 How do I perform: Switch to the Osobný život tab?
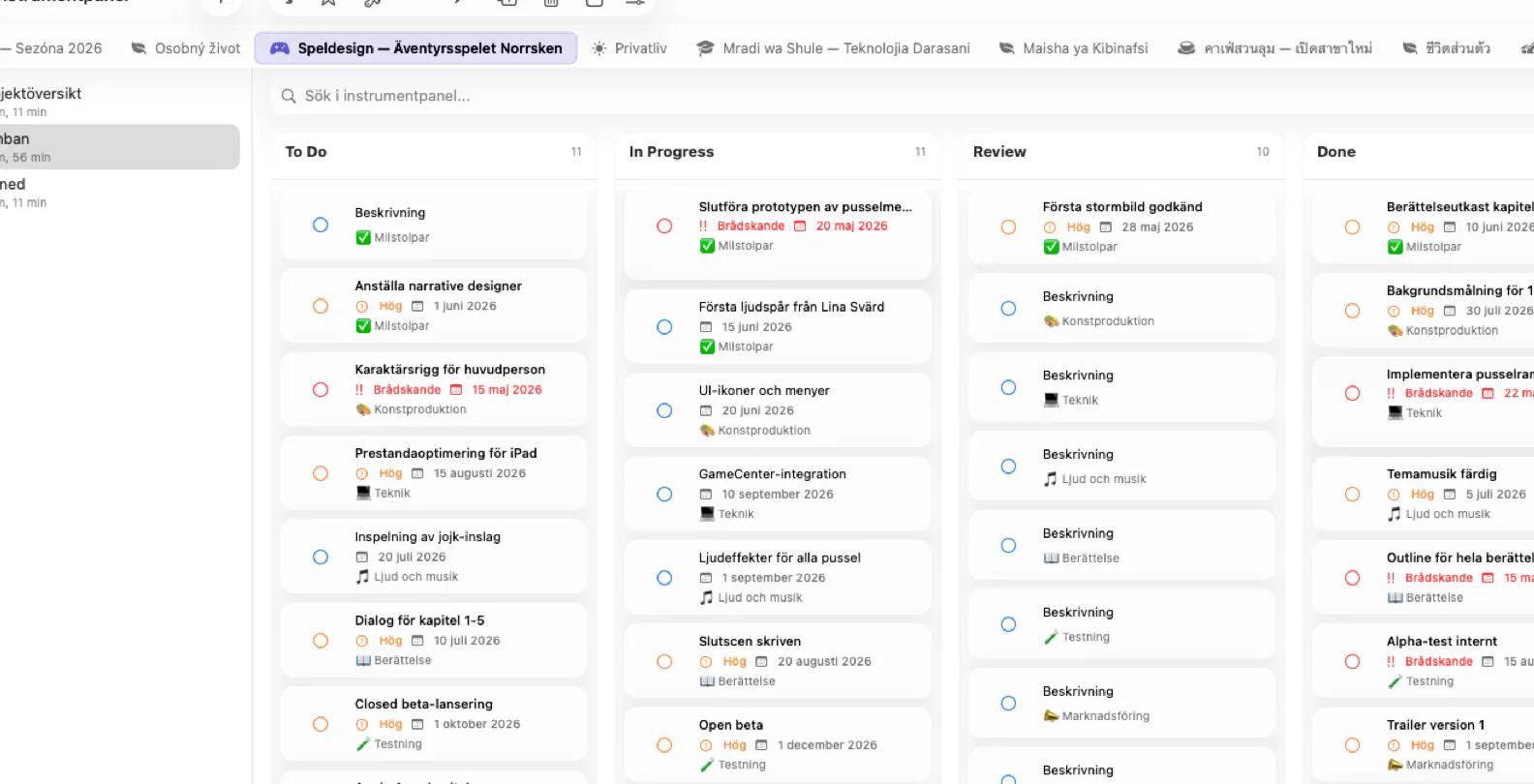pos(186,48)
